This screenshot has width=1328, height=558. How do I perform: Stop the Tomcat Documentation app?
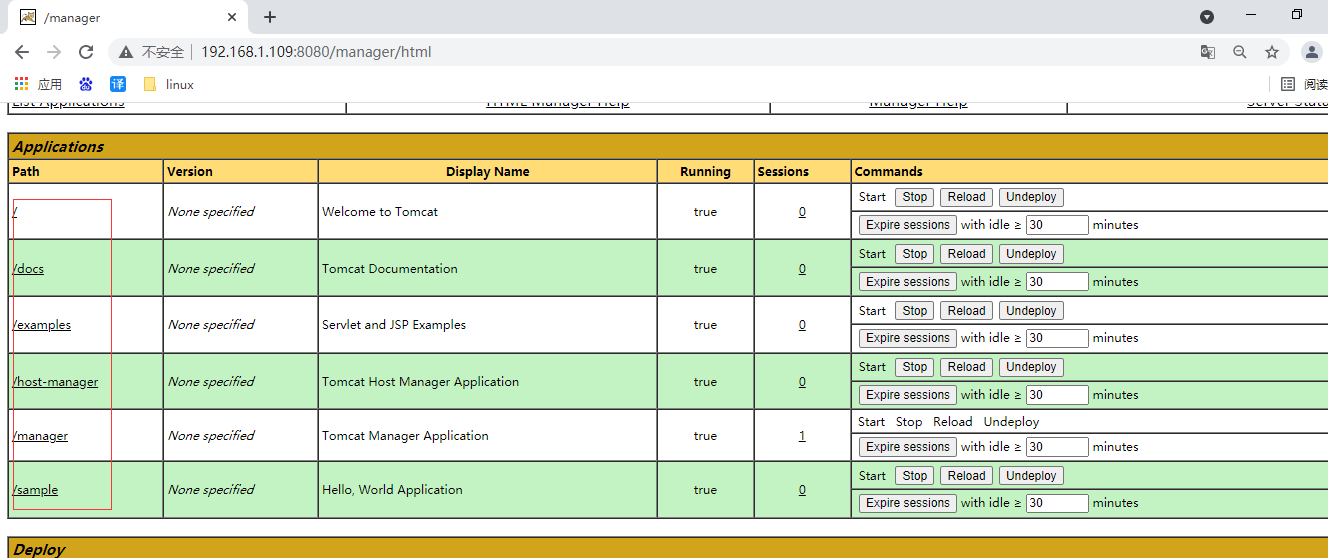[x=915, y=254]
